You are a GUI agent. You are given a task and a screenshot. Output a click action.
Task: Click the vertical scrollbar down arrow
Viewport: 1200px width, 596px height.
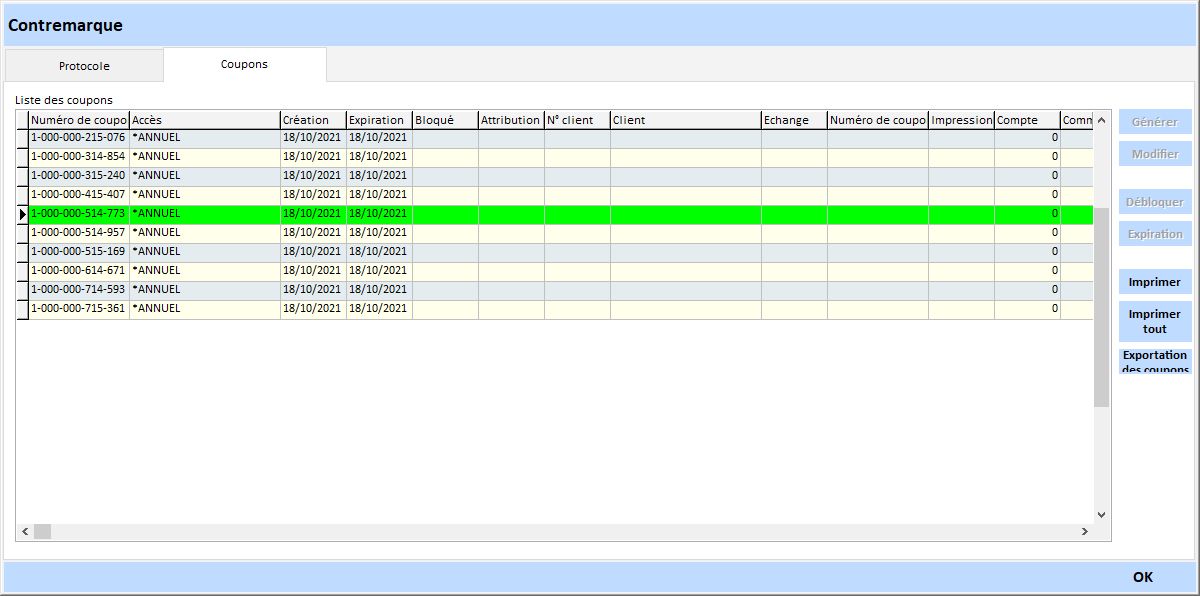(1101, 514)
